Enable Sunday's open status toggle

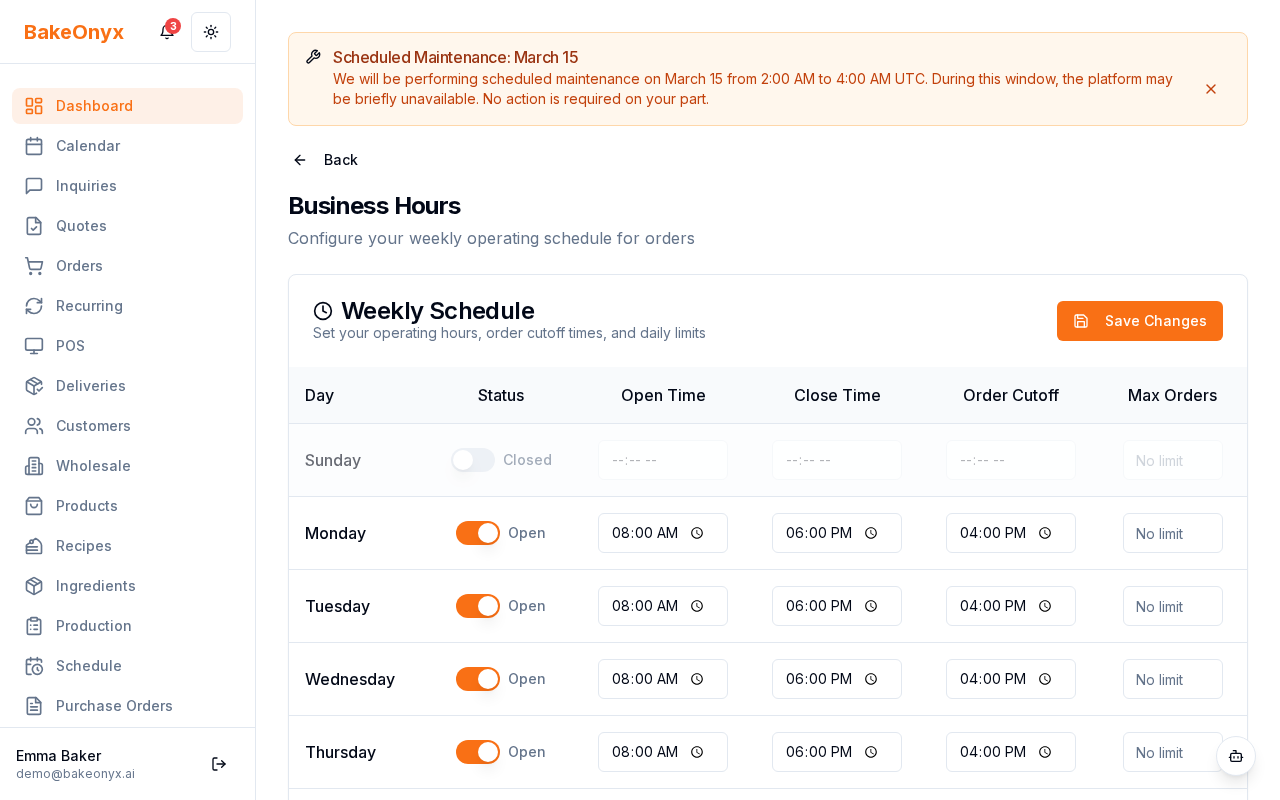[472, 460]
